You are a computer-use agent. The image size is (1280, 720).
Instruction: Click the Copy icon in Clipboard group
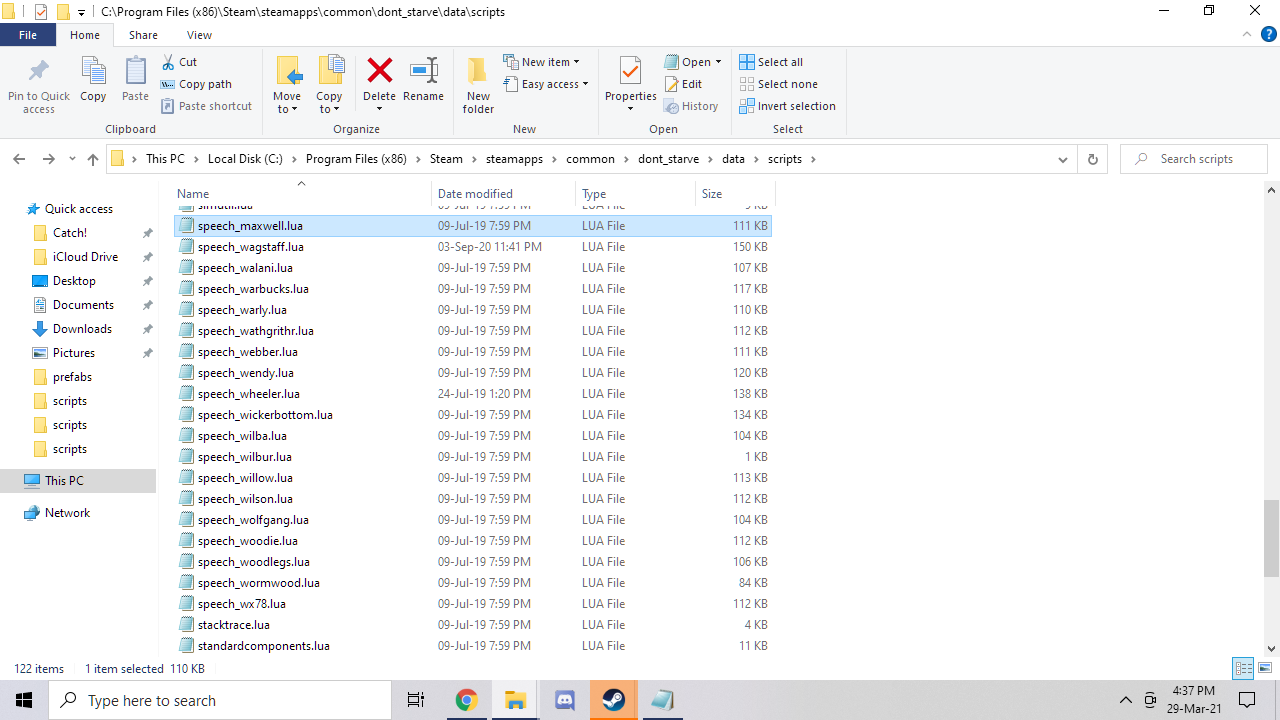click(93, 72)
